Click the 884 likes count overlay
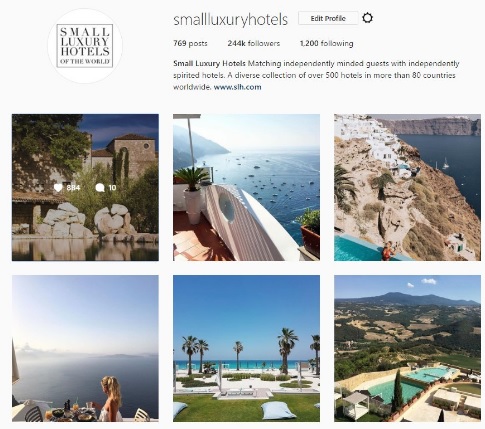This screenshot has height=429, width=485. 73,188
